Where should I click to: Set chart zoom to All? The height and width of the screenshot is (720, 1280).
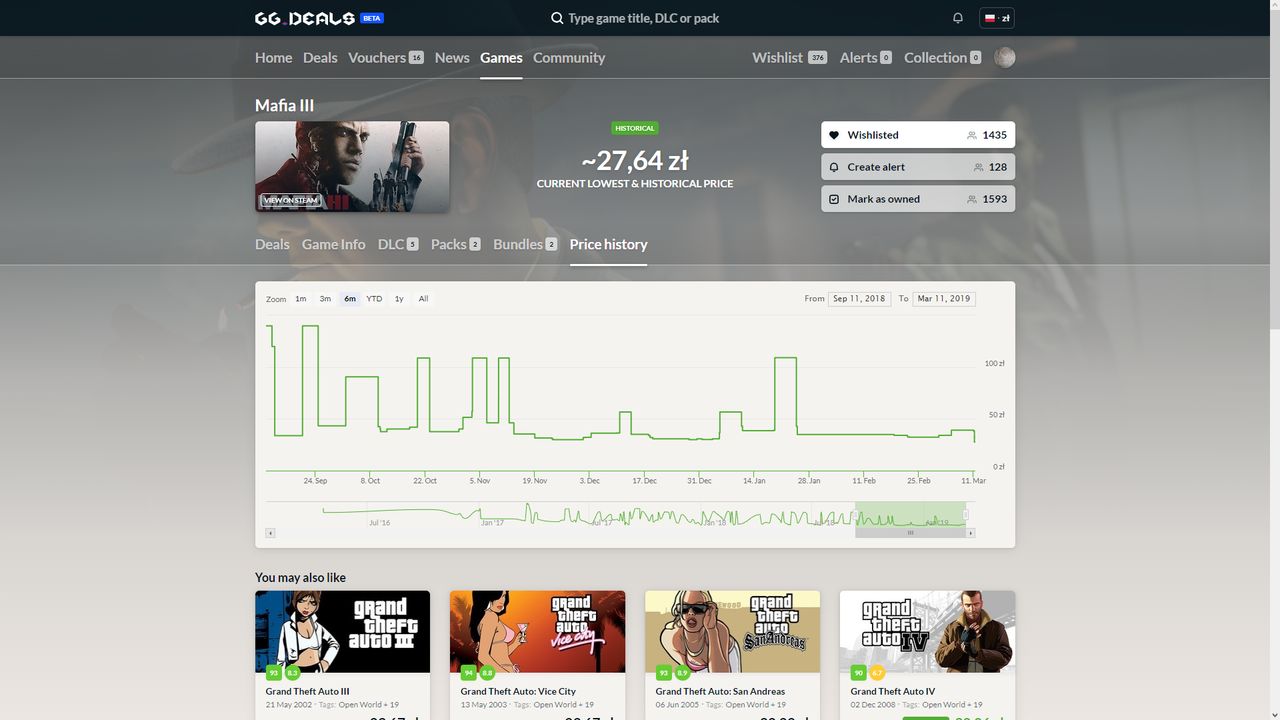pyautogui.click(x=423, y=299)
